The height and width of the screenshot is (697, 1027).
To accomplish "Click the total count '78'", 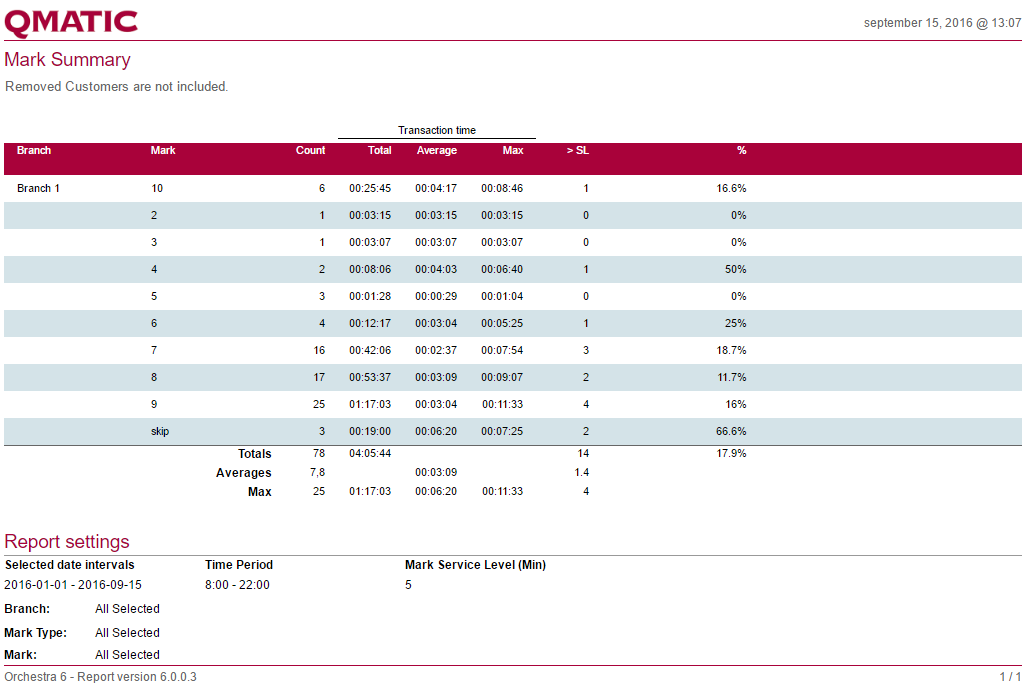I will coord(319,453).
